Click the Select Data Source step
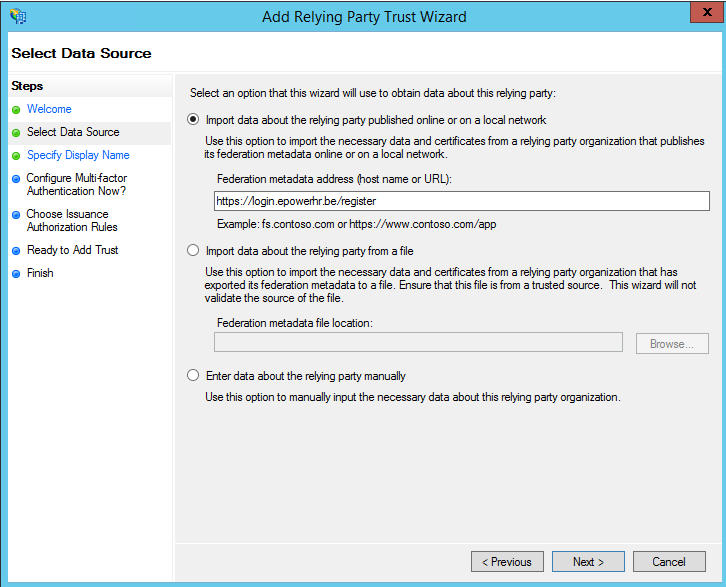 point(73,132)
